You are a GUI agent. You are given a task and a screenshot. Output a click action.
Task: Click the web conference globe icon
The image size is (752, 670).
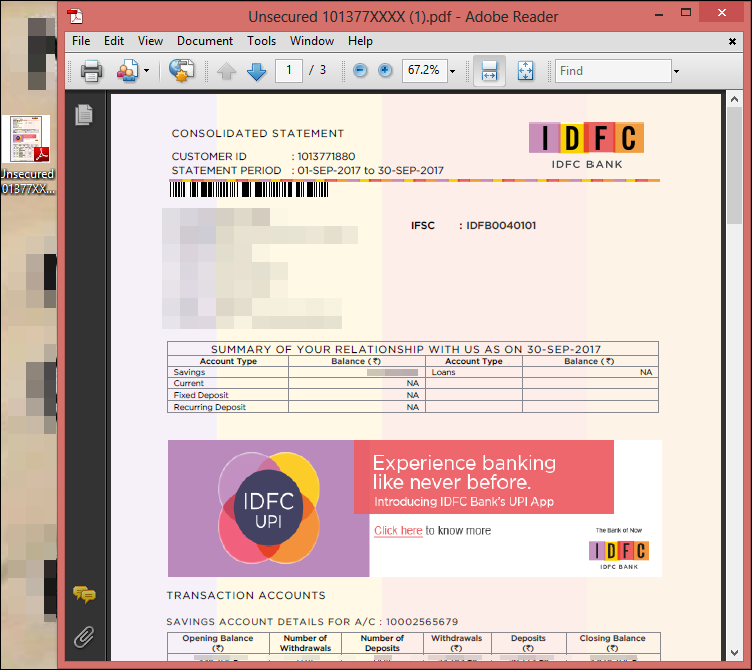click(x=182, y=71)
